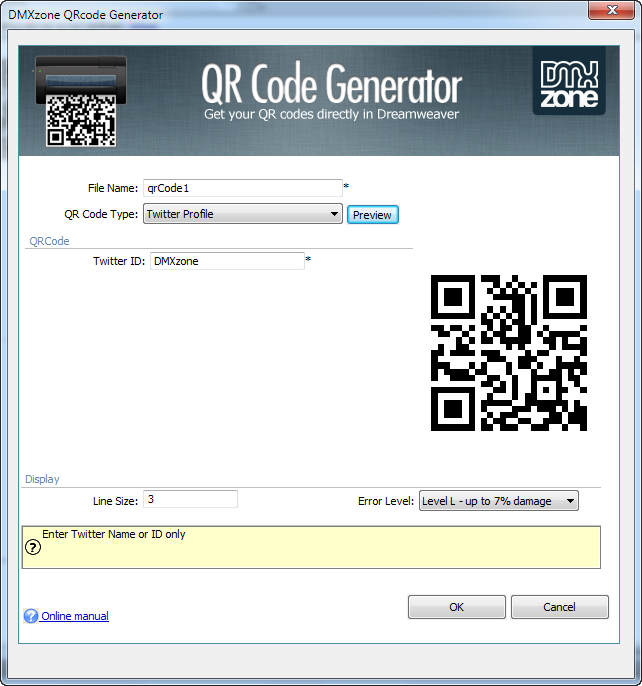The height and width of the screenshot is (686, 642).
Task: Open the Online manual link
Action: click(75, 616)
